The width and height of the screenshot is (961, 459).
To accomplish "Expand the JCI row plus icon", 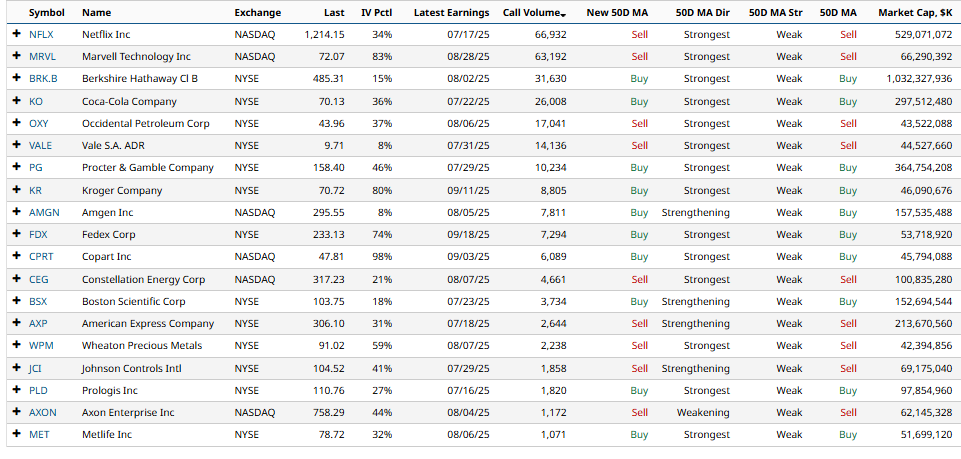I will click(x=17, y=368).
